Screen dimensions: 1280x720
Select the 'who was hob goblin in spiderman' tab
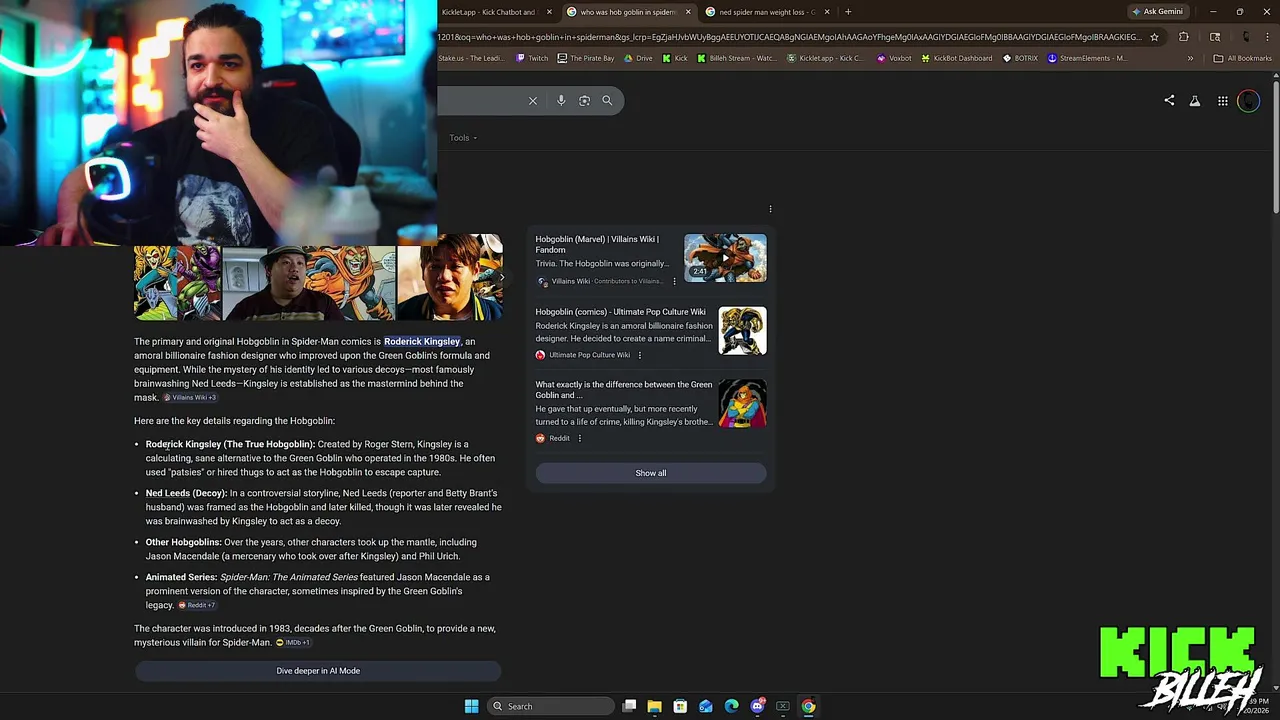click(628, 12)
